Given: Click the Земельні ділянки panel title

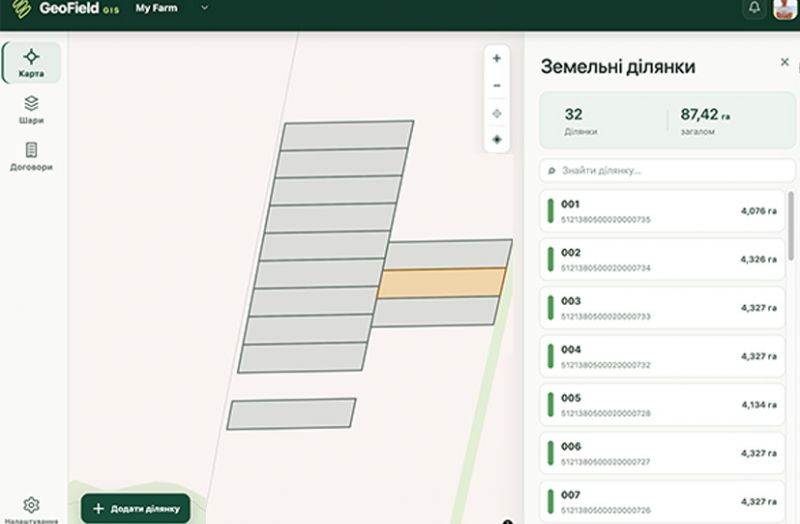Looking at the screenshot, I should tap(618, 67).
